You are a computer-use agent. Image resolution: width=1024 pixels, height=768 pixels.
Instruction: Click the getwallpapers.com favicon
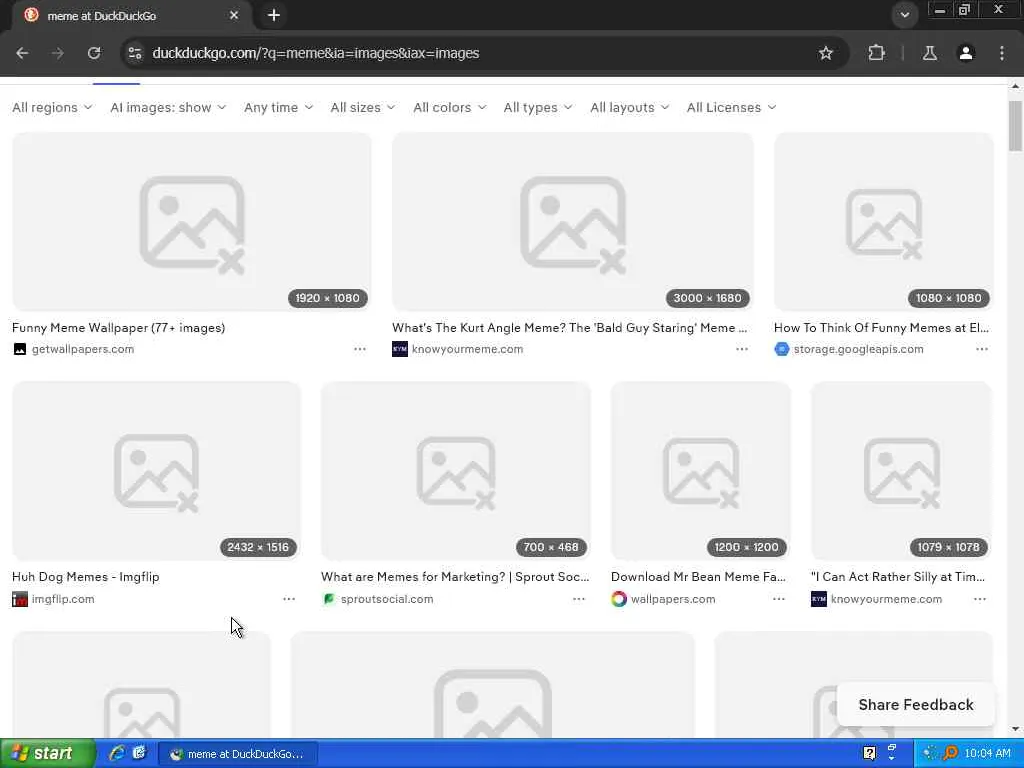pyautogui.click(x=20, y=349)
